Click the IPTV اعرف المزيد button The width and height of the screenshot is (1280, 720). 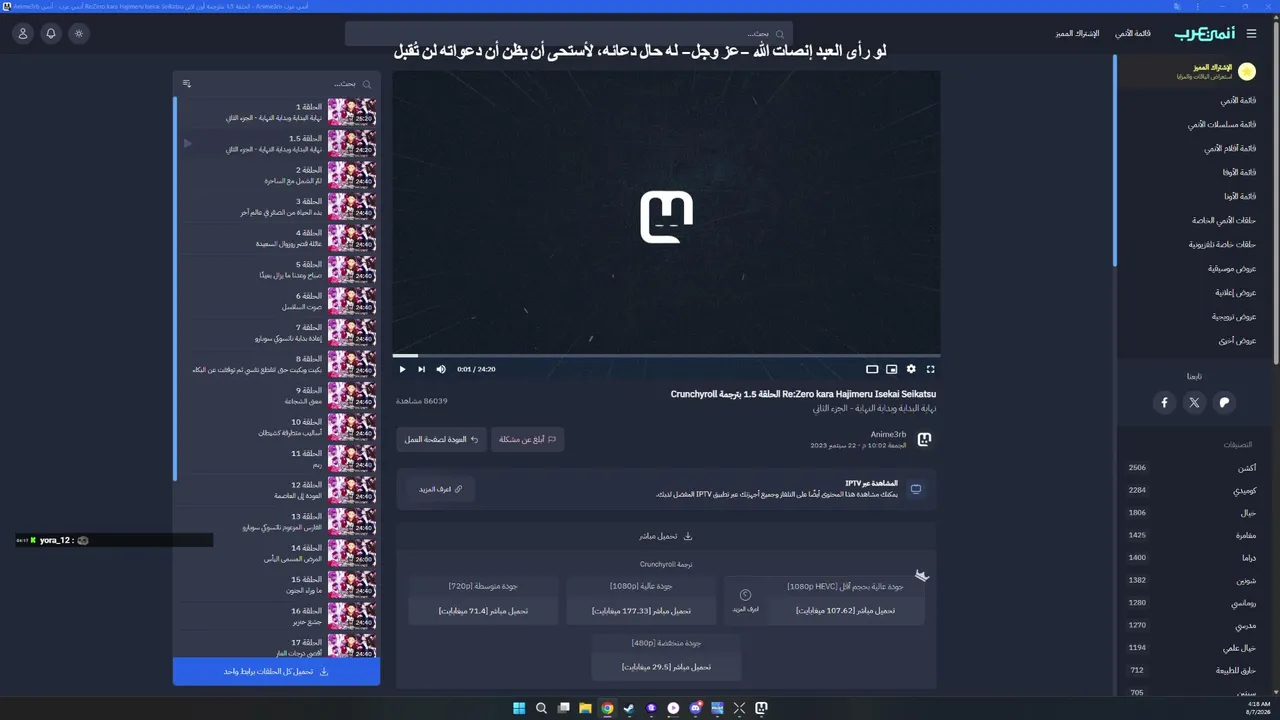pos(440,489)
